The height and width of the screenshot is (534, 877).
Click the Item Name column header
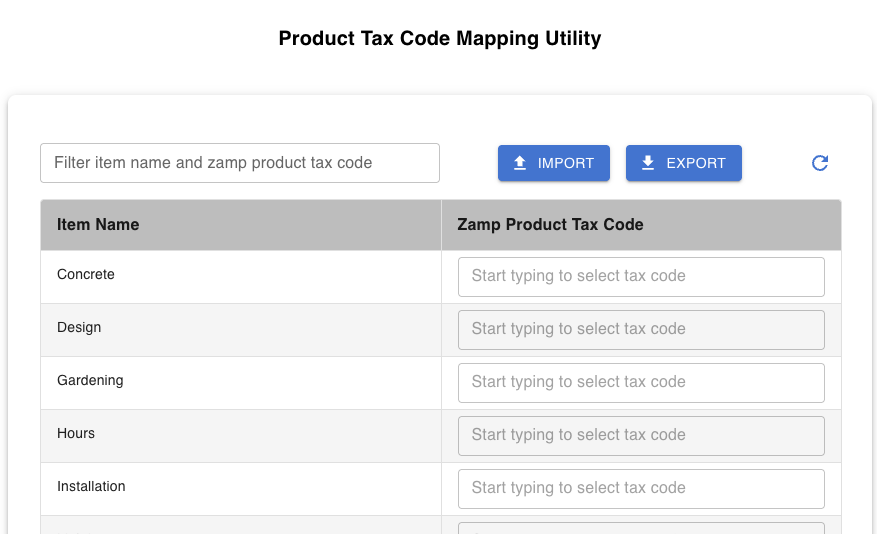tap(98, 225)
